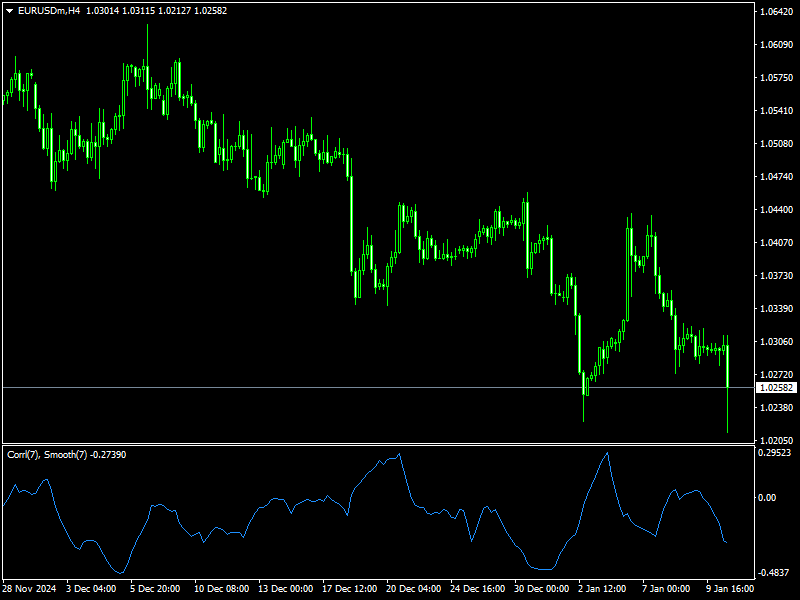Screen dimensions: 800x600
Task: Click the 1.03730 price scale value
Action: coord(777,276)
